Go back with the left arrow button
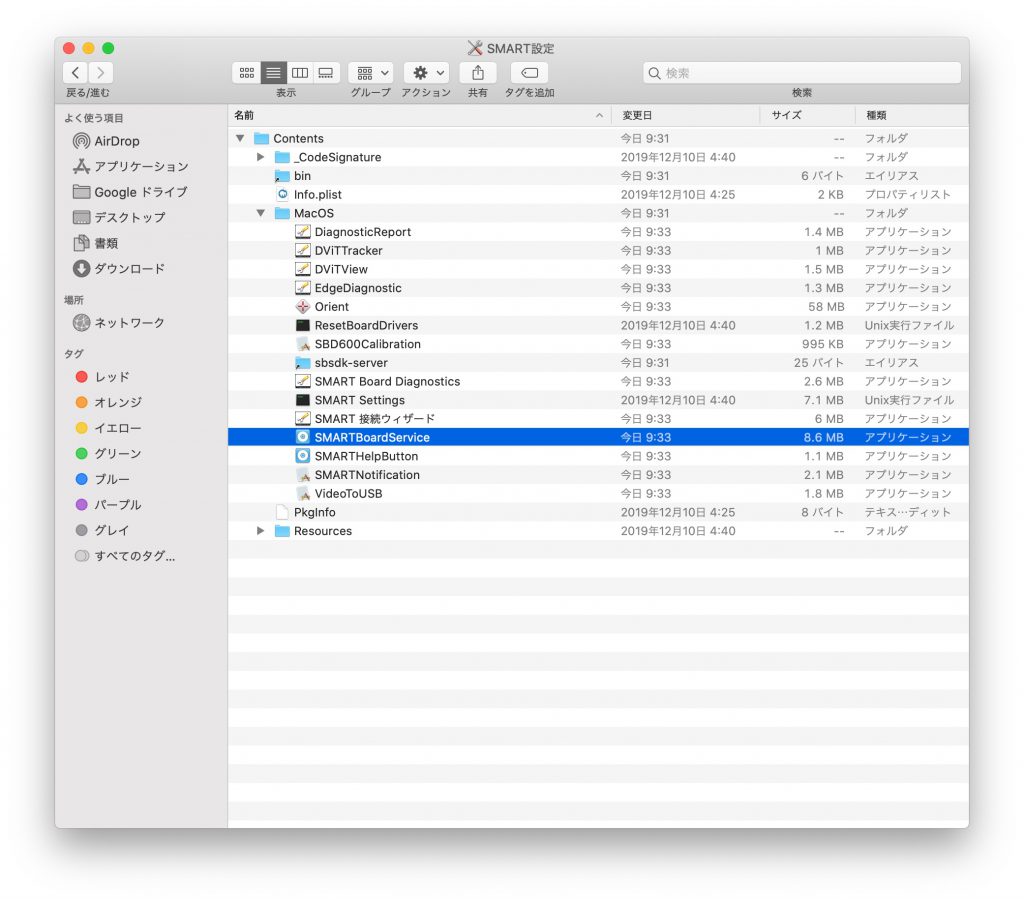 76,72
